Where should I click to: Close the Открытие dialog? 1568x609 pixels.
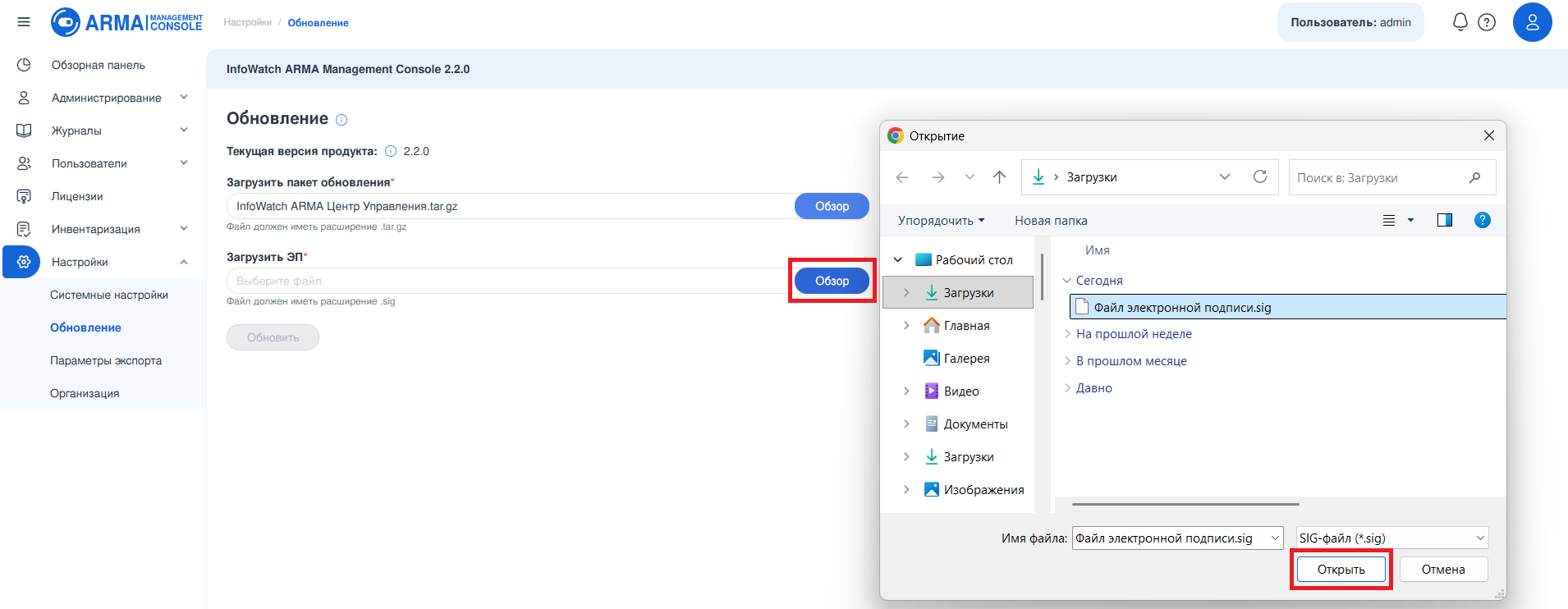click(x=1489, y=135)
